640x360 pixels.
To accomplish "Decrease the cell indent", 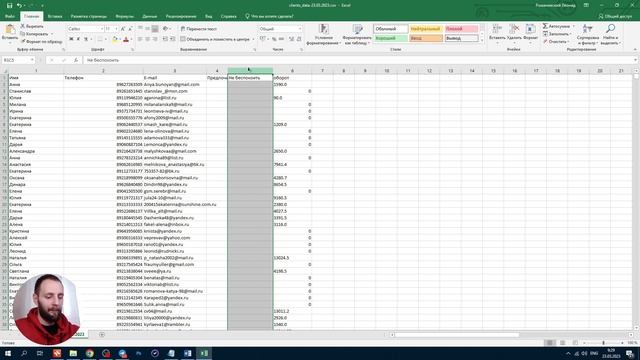I will [x=165, y=39].
